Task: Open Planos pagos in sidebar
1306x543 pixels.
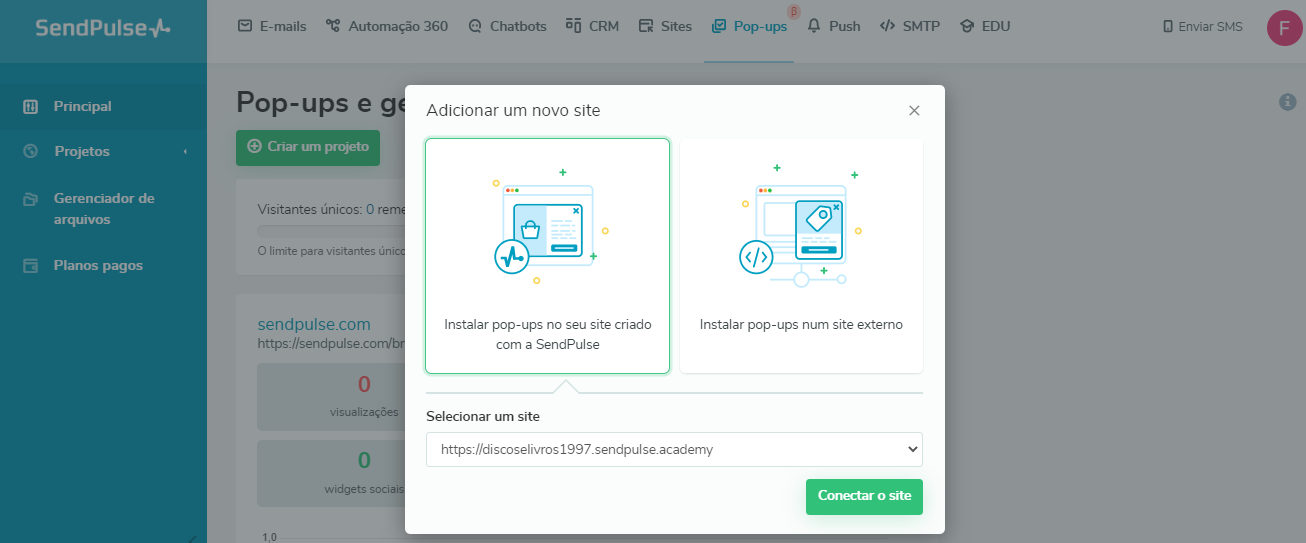Action: point(98,266)
